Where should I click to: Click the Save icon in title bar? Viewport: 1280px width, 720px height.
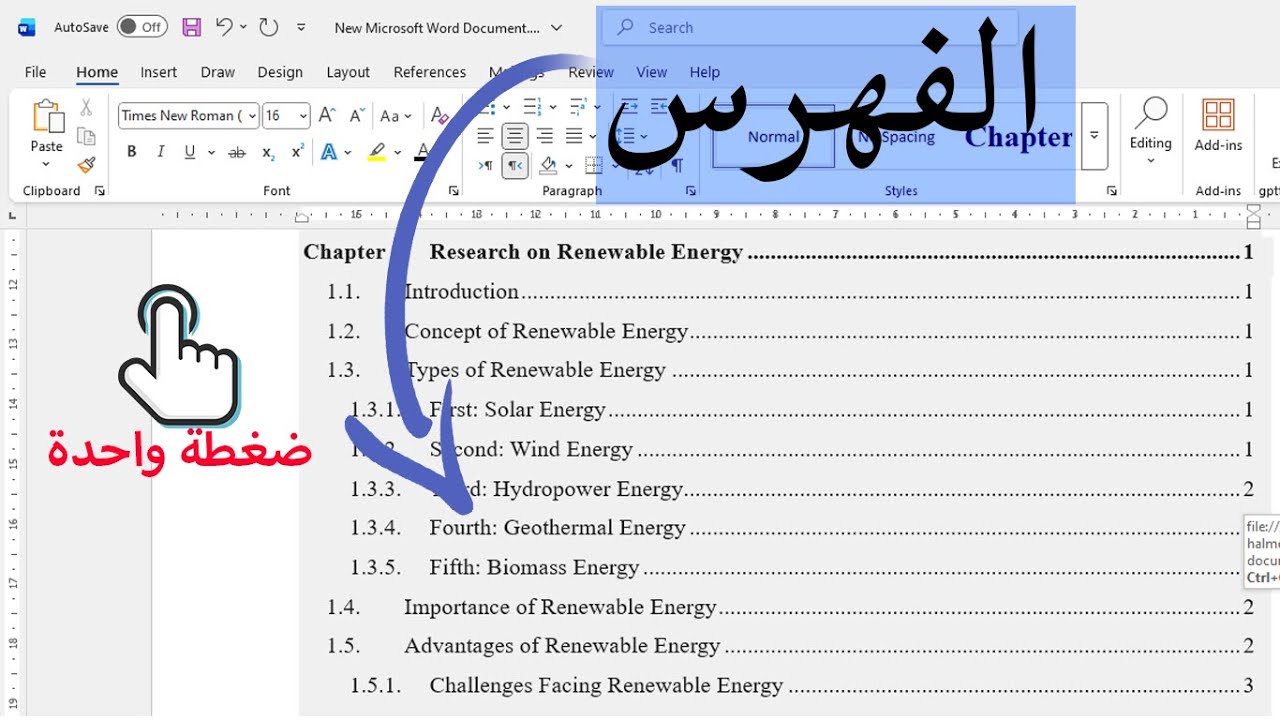pyautogui.click(x=191, y=28)
